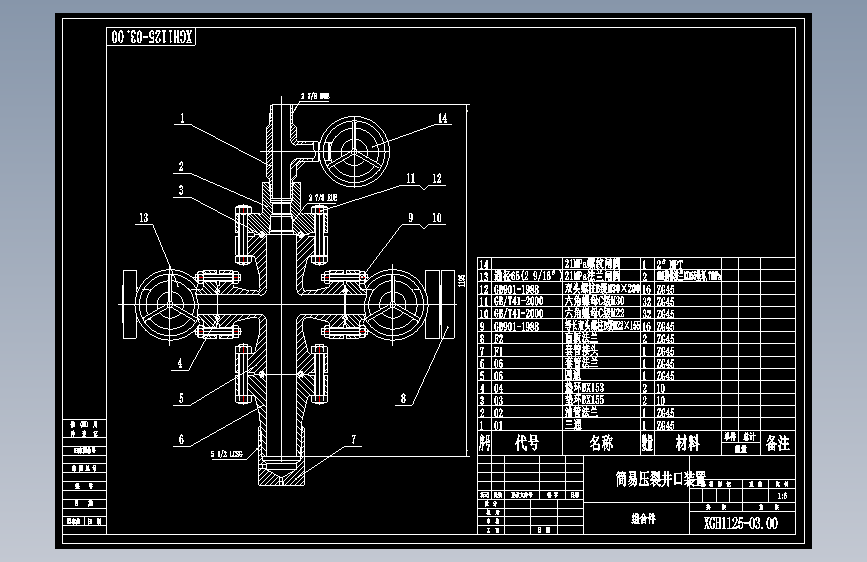Click callout number 6 in the drawing
Viewport: 867px width, 562px height.
tap(181, 440)
